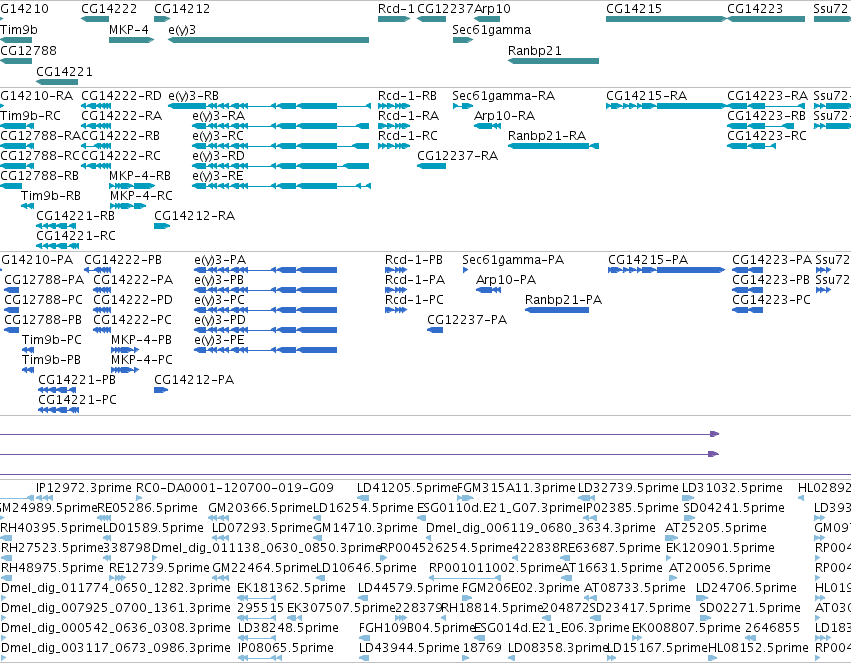Click the CG12788-PA protein label
The height and width of the screenshot is (663, 851).
(45, 280)
